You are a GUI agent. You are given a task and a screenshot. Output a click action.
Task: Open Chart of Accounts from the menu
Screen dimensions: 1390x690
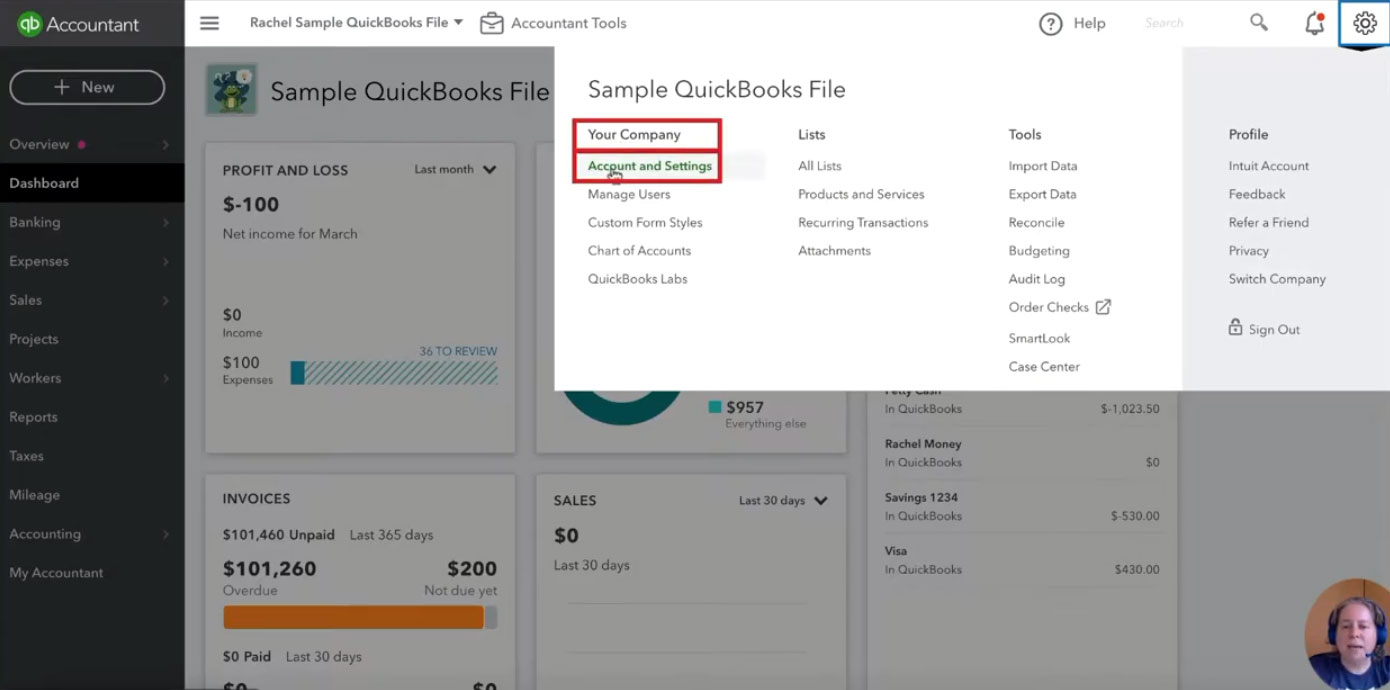[x=639, y=251]
